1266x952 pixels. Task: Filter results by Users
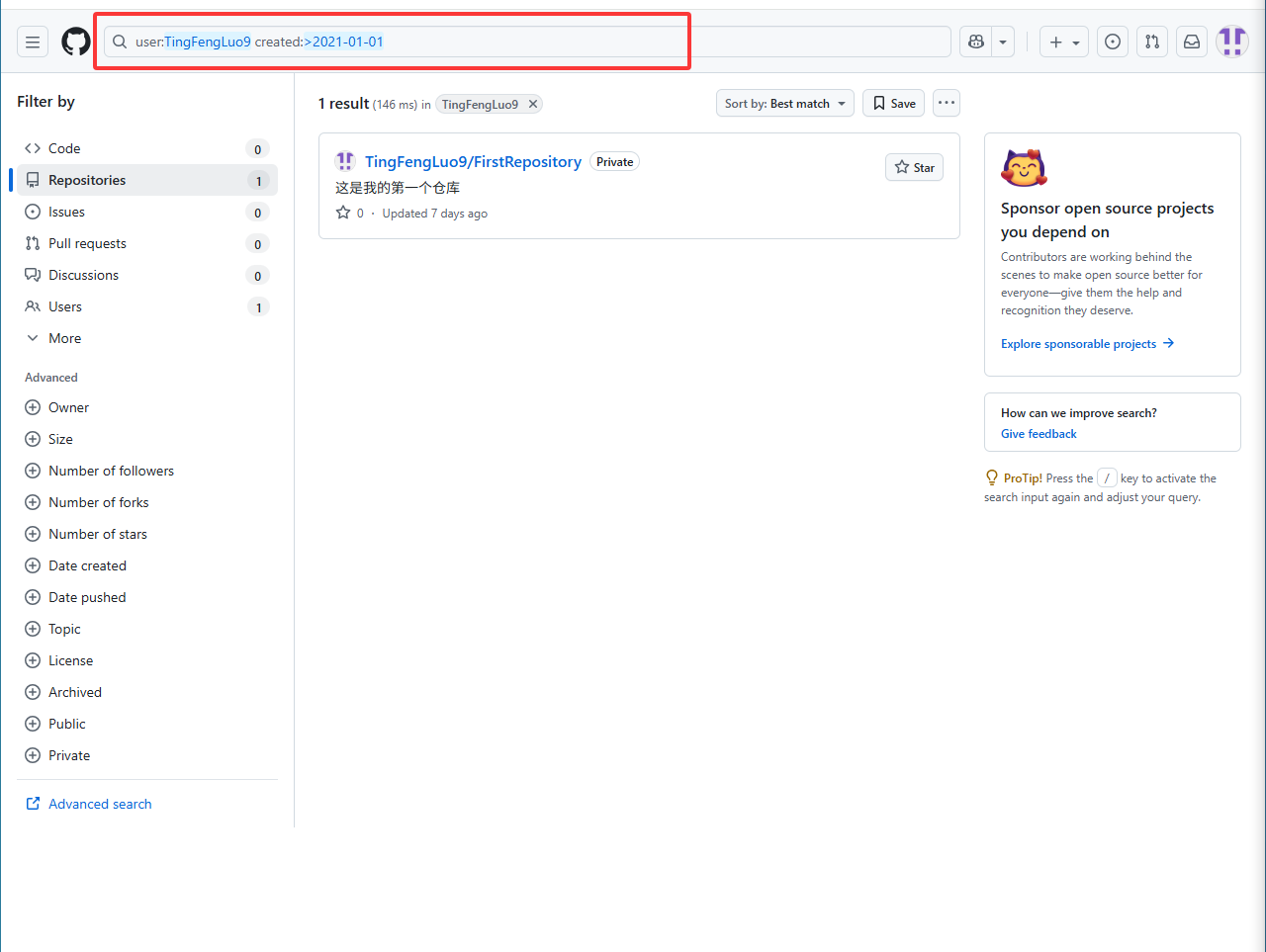[x=65, y=306]
